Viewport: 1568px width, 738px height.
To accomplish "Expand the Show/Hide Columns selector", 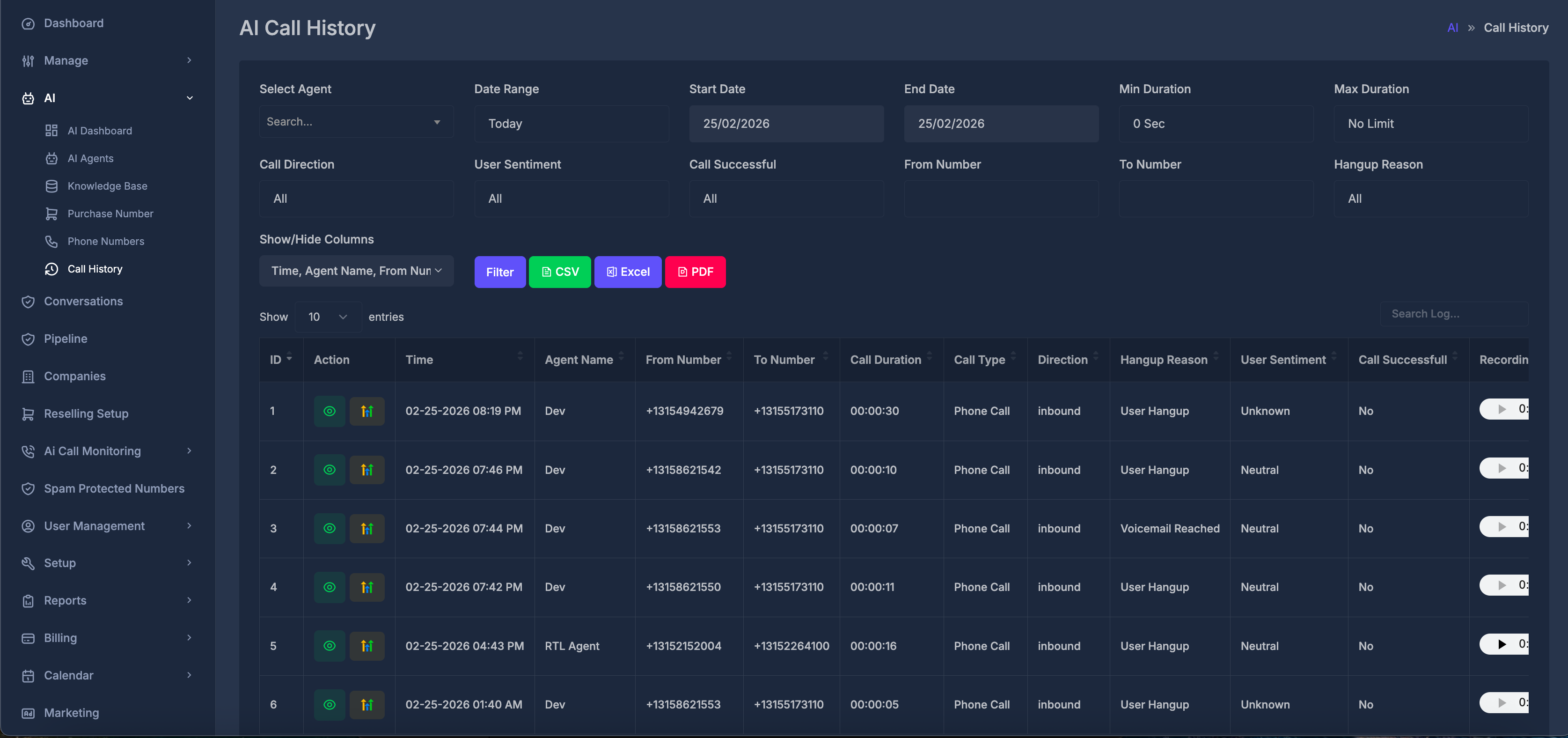I will point(356,271).
